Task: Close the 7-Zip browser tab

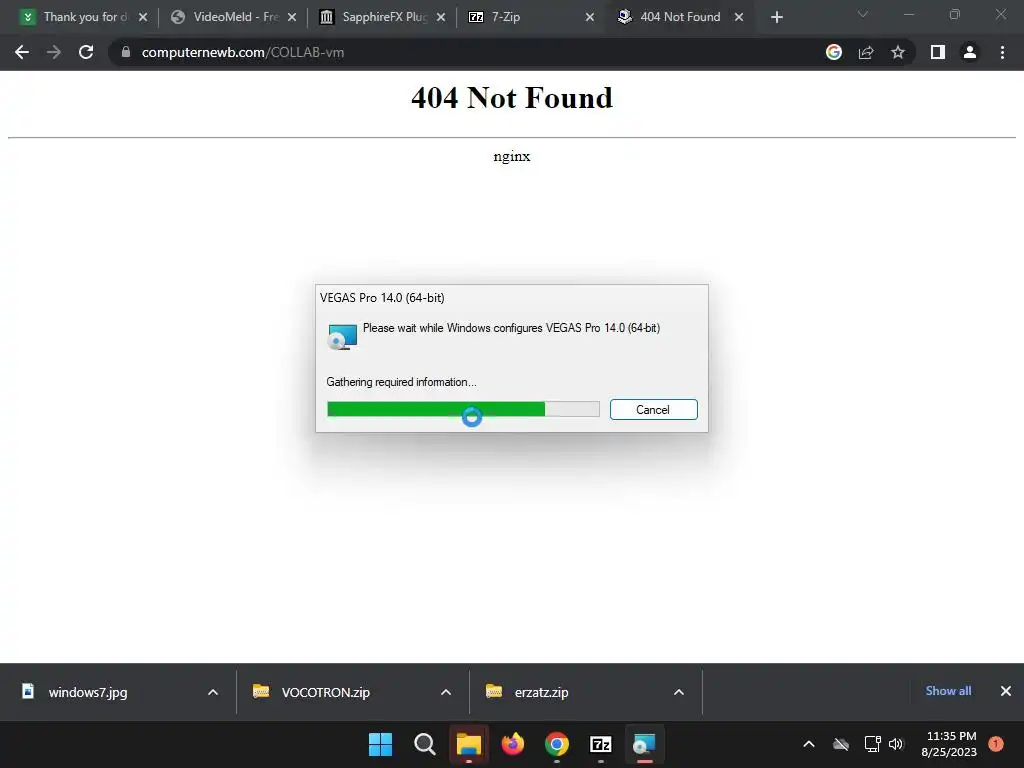Action: click(590, 17)
